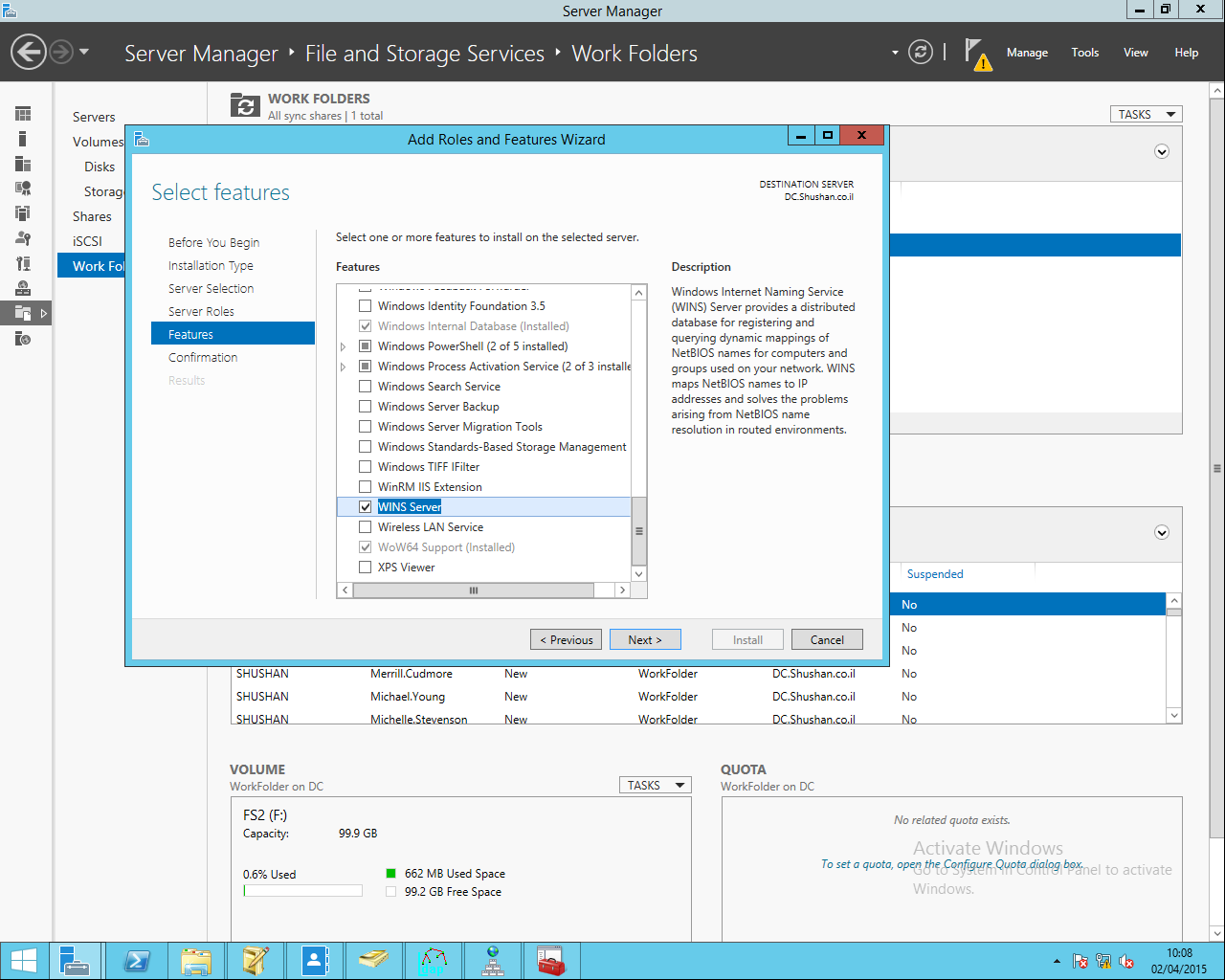Collapse the users panel above the Suspended column
This screenshot has height=980, width=1225.
1162,532
